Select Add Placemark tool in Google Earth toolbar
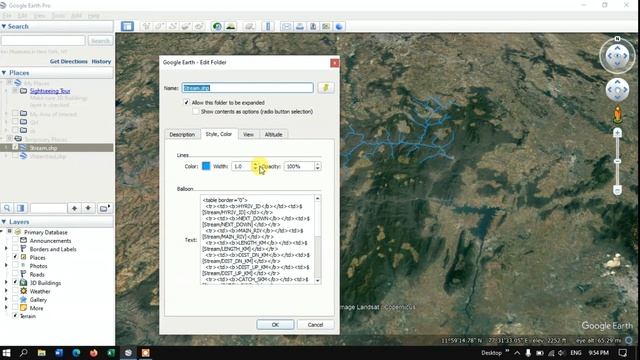Viewport: 640px width, 360px height. [146, 27]
